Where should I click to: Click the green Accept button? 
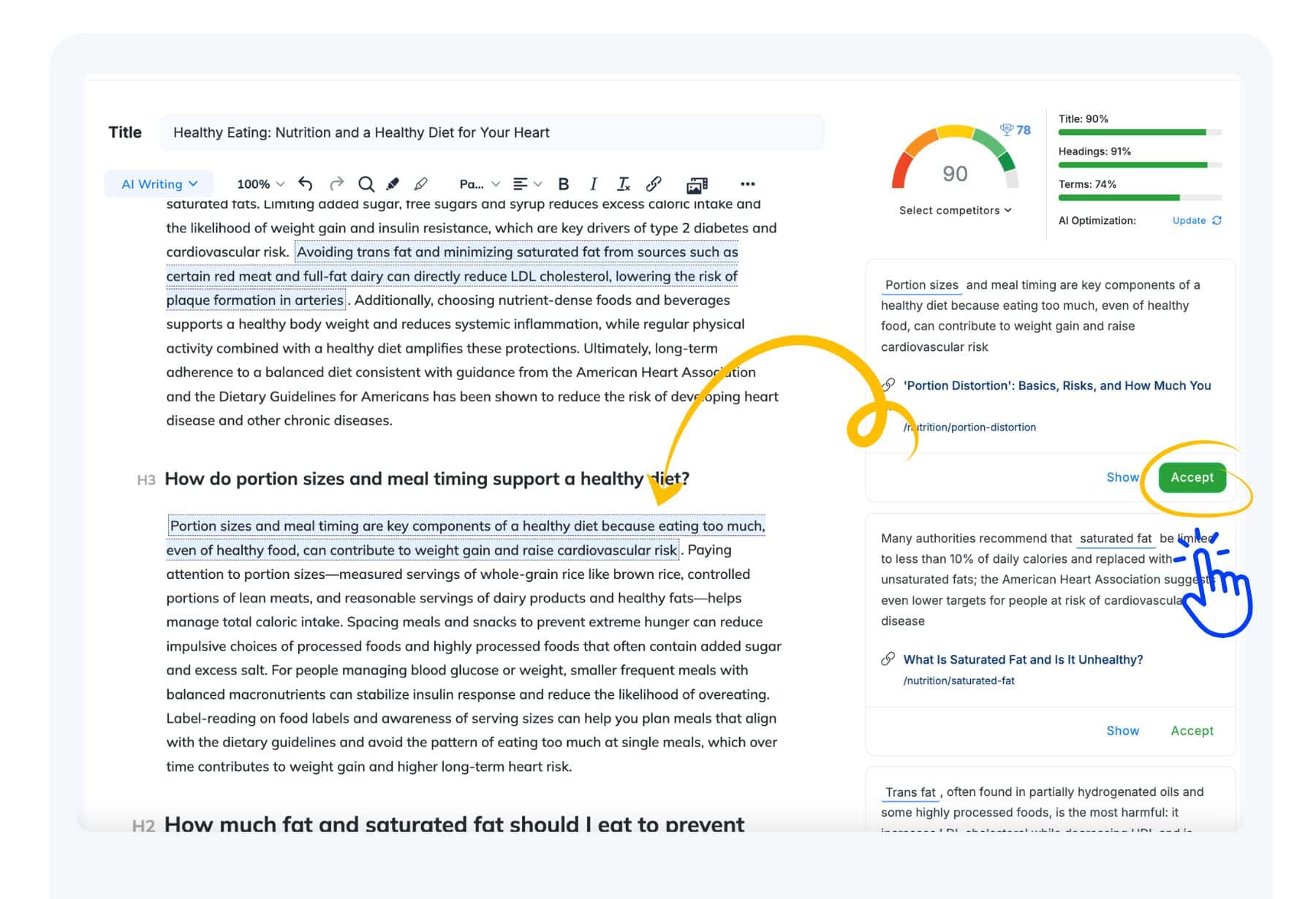(x=1192, y=477)
